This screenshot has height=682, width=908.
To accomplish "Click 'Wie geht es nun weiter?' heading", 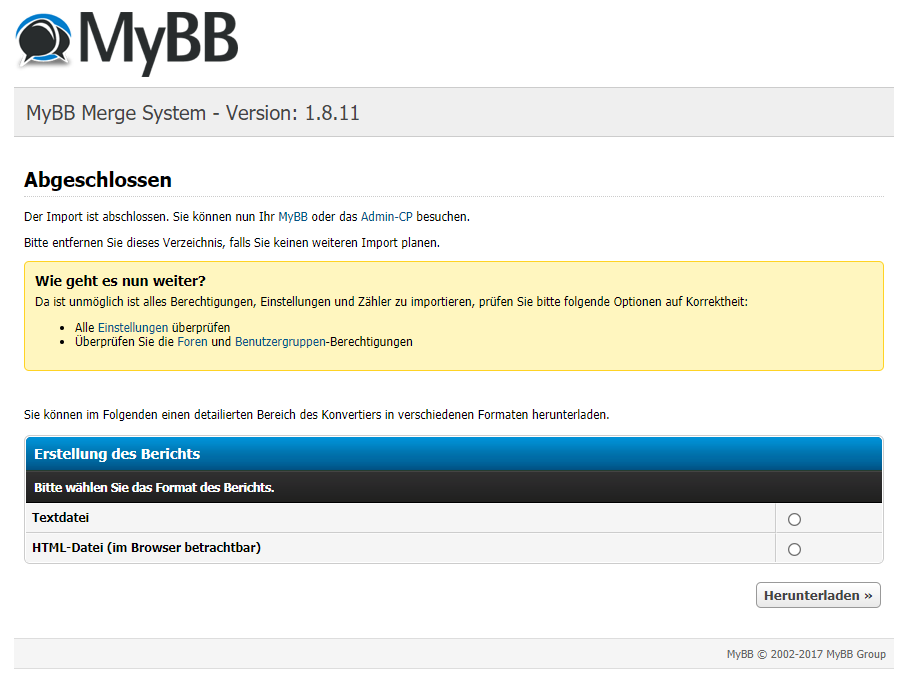I will (x=120, y=281).
